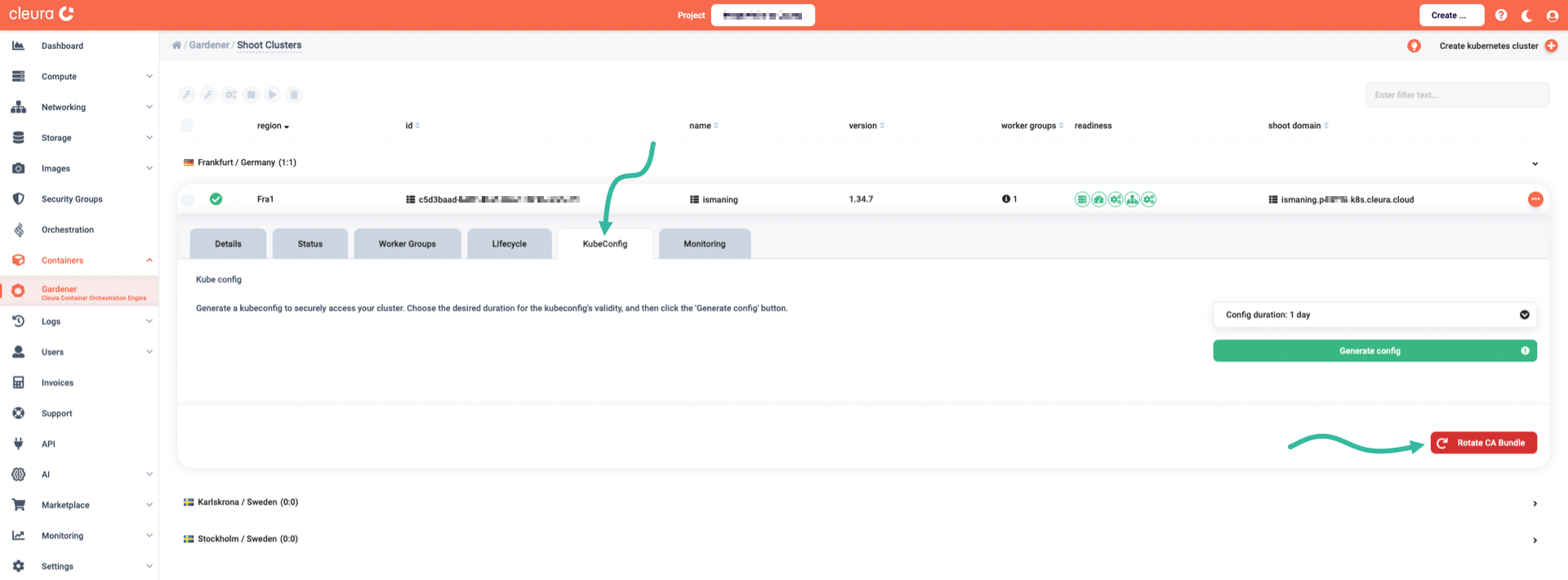Click the green checkmark status of Fra1
This screenshot has width=1568, height=580.
[216, 199]
